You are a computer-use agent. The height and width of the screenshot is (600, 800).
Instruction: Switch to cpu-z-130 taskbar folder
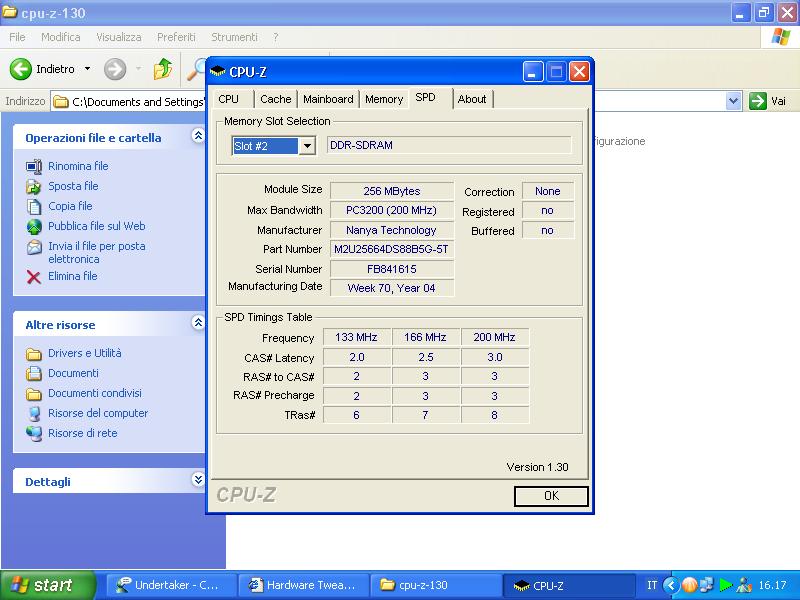pyautogui.click(x=437, y=585)
